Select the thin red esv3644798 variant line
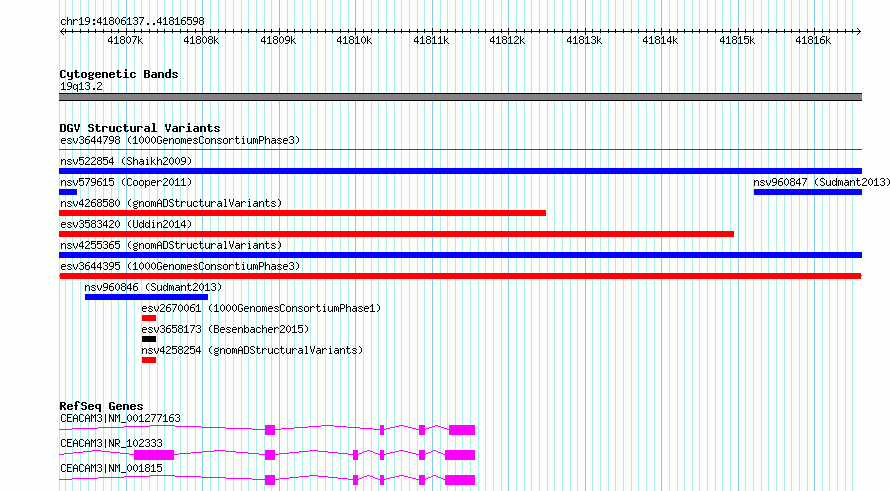 (x=460, y=150)
